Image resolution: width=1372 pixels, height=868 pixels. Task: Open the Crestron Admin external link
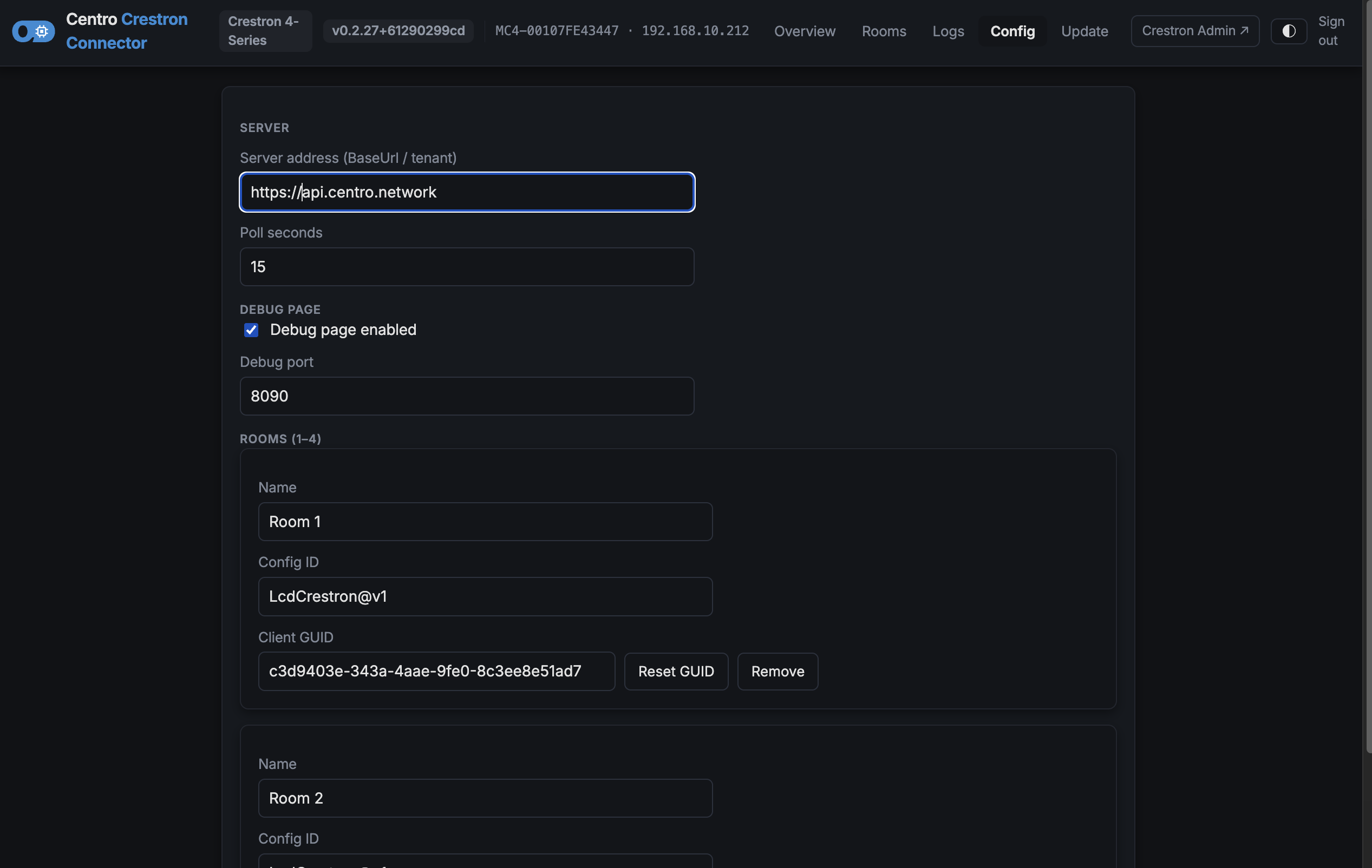[1195, 31]
